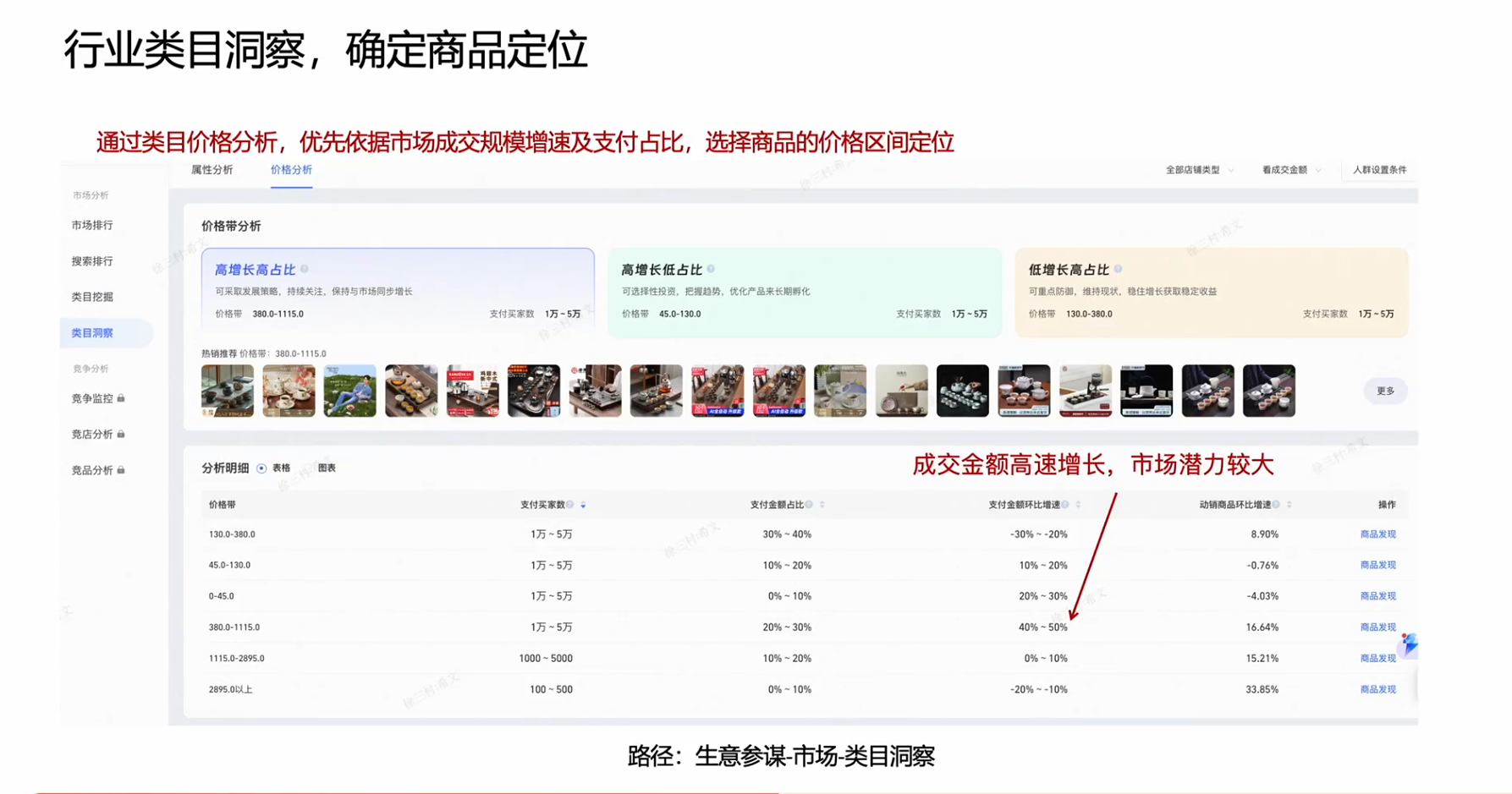The height and width of the screenshot is (794, 1512).
Task: Switch analysis detail view to 图表
Action: [327, 468]
